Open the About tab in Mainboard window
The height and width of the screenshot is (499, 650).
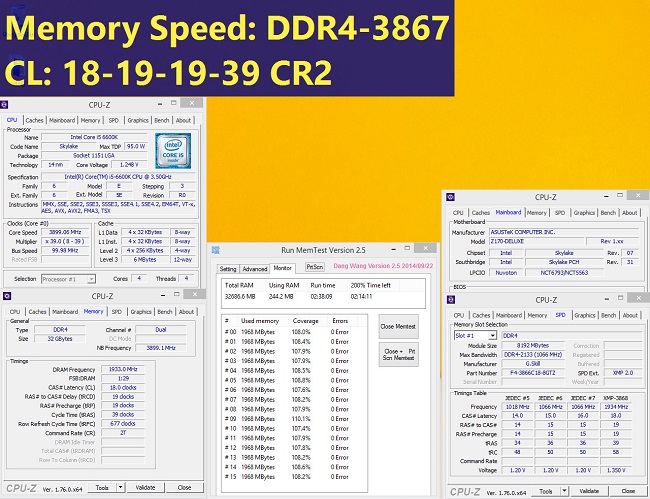(x=630, y=213)
